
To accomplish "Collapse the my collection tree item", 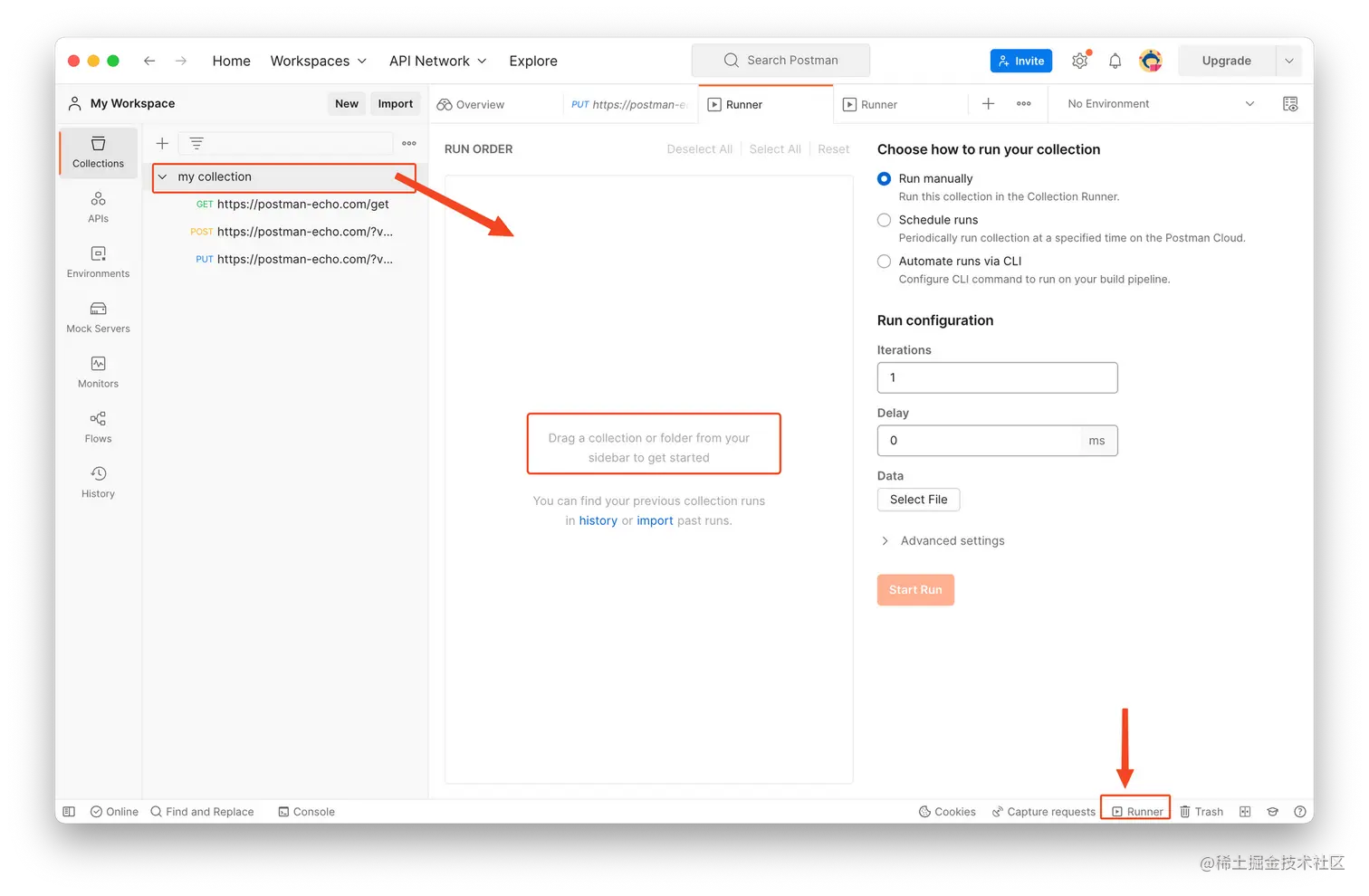I will (163, 177).
